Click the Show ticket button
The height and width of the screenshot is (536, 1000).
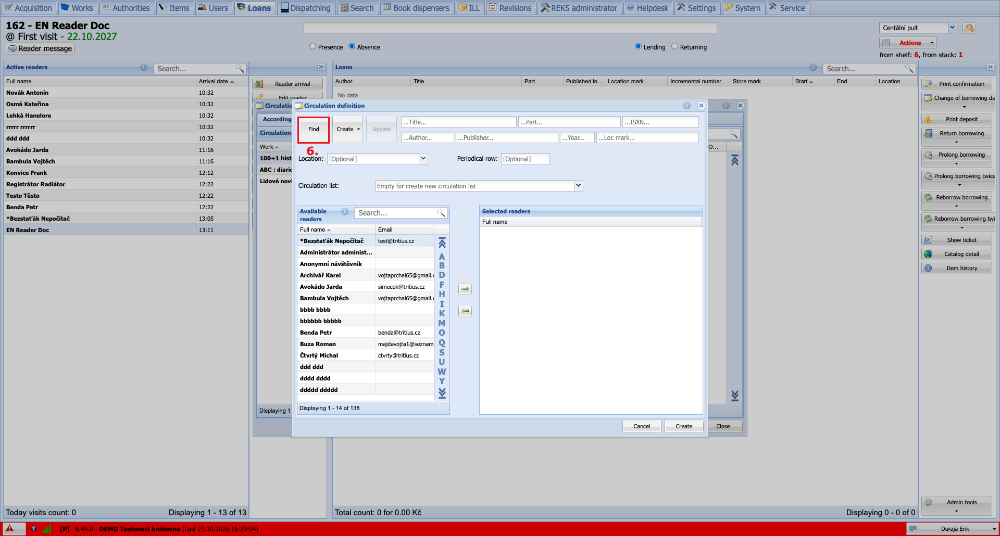(x=958, y=240)
